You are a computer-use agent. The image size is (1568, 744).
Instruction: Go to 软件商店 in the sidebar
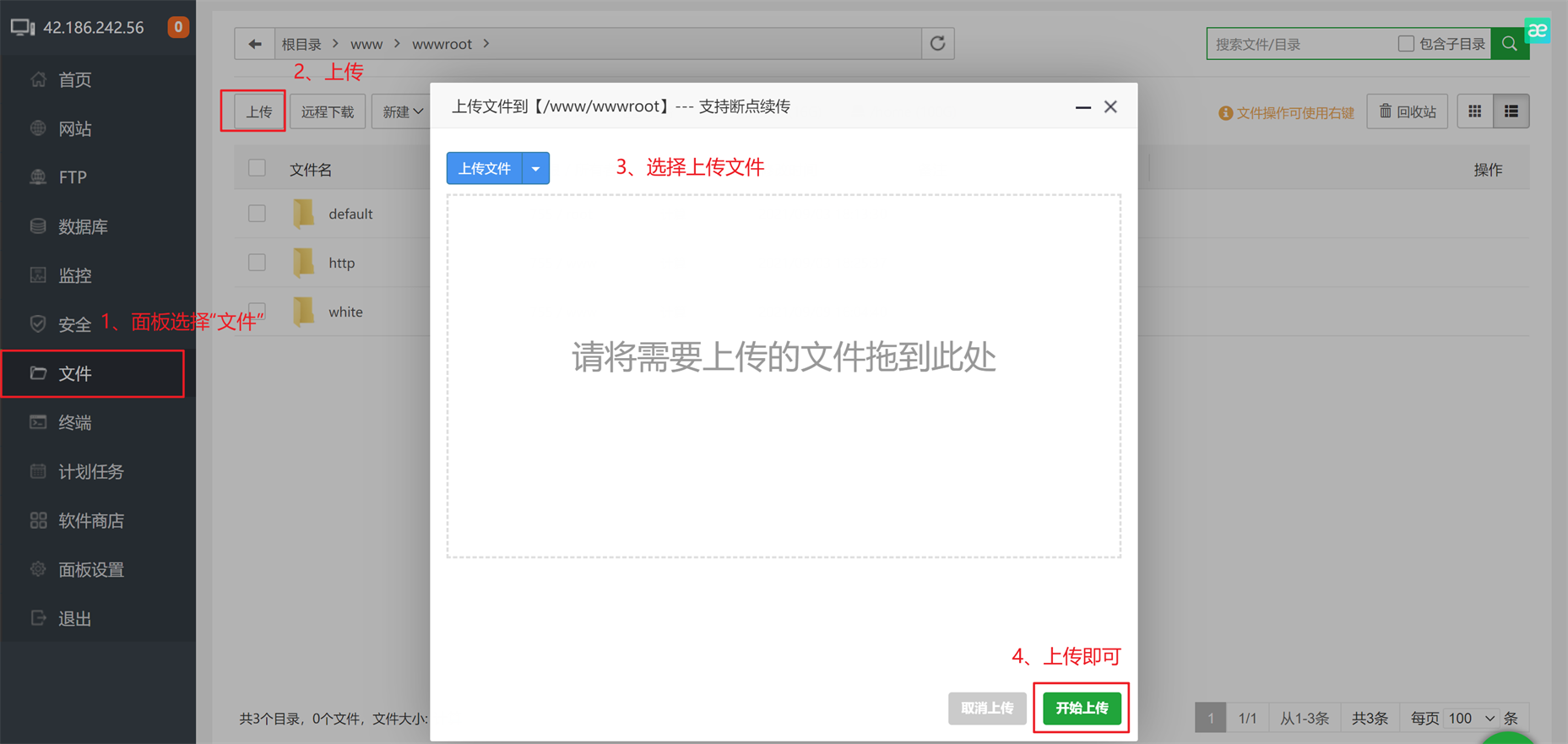click(90, 520)
